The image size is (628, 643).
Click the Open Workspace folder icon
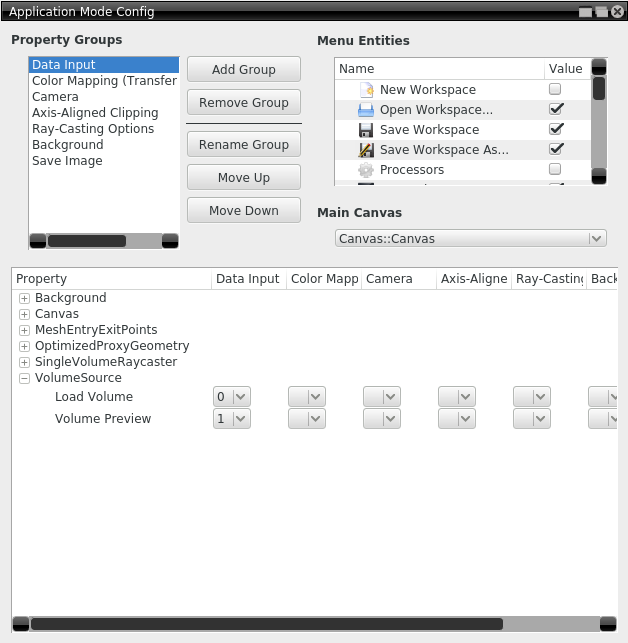366,110
